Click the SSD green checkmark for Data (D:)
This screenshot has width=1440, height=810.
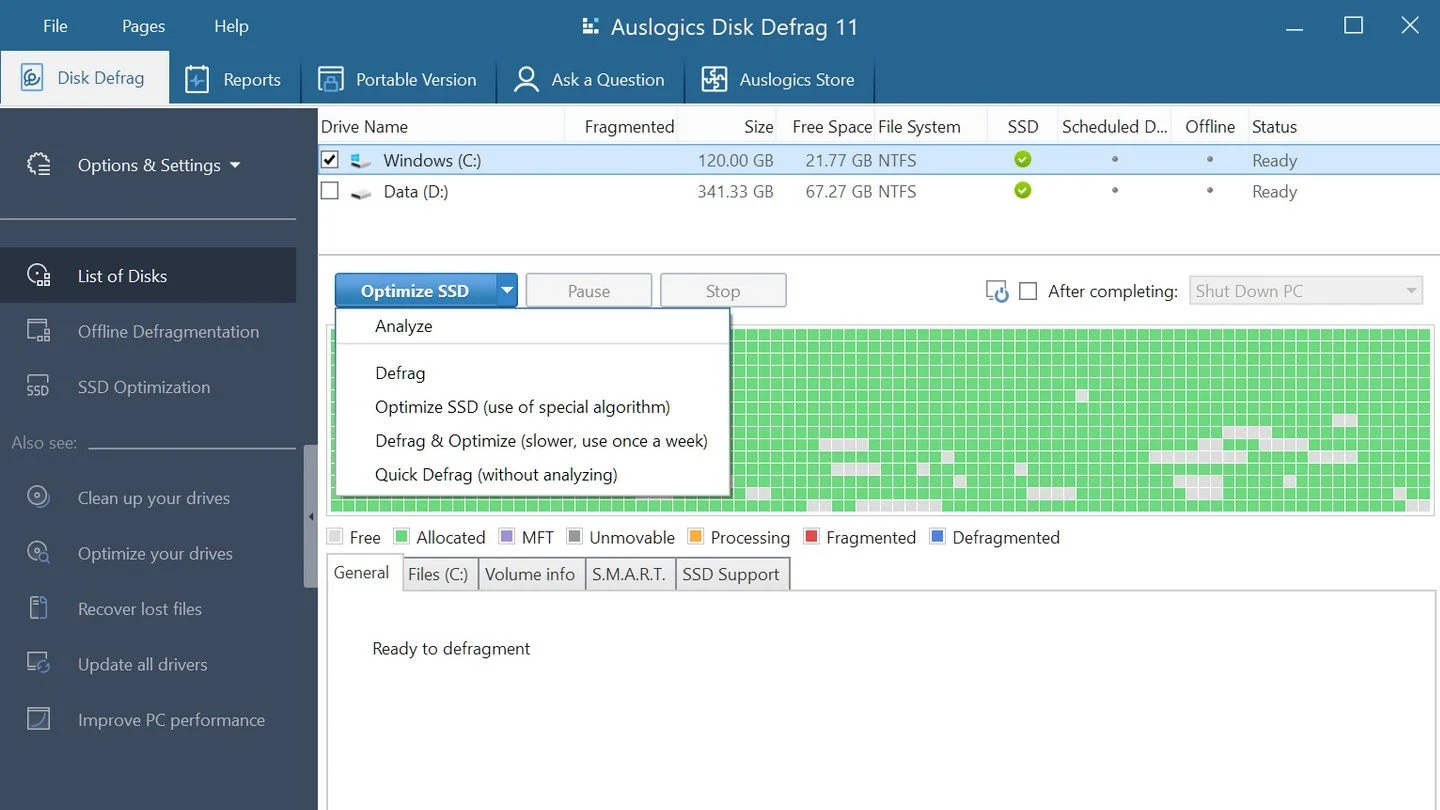(1022, 190)
